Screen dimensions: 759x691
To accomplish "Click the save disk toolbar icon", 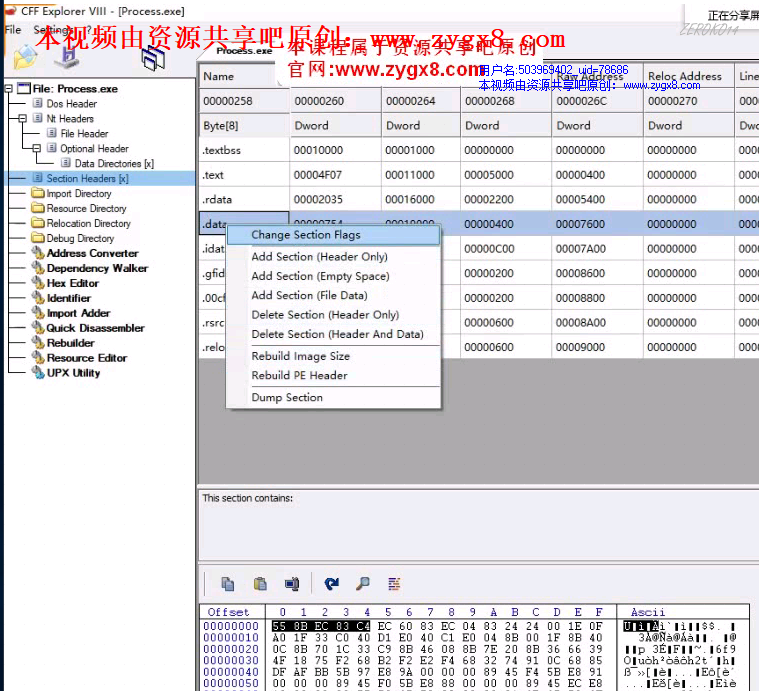I will click(68, 58).
